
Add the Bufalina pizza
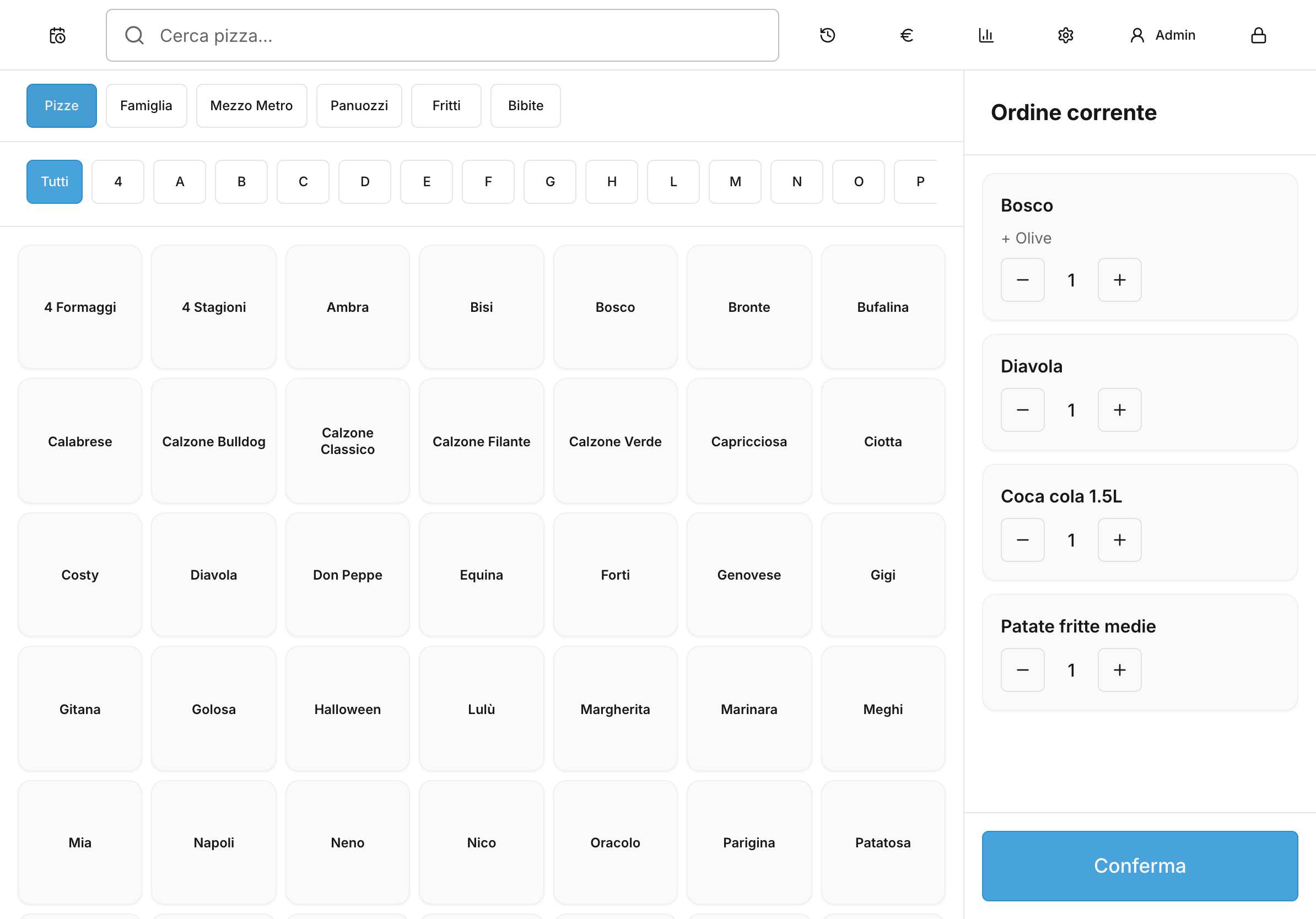883,307
